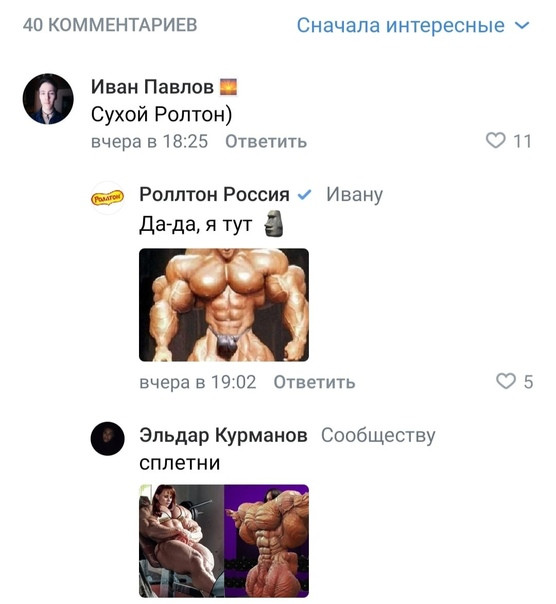Open Роллтон Россия logo avatar
The height and width of the screenshot is (604, 556).
pos(108,198)
